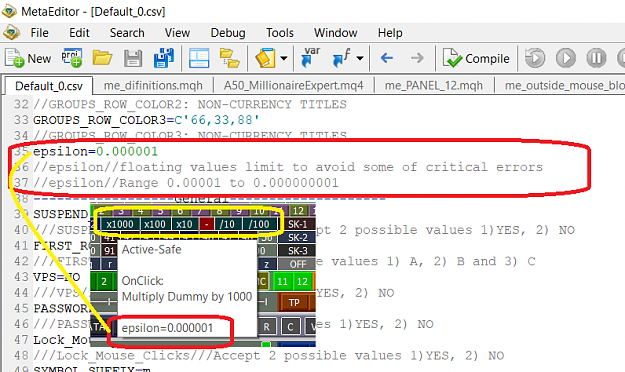Viewport: 625px width, 372px height.
Task: Click the red minus button
Action: tap(206, 224)
